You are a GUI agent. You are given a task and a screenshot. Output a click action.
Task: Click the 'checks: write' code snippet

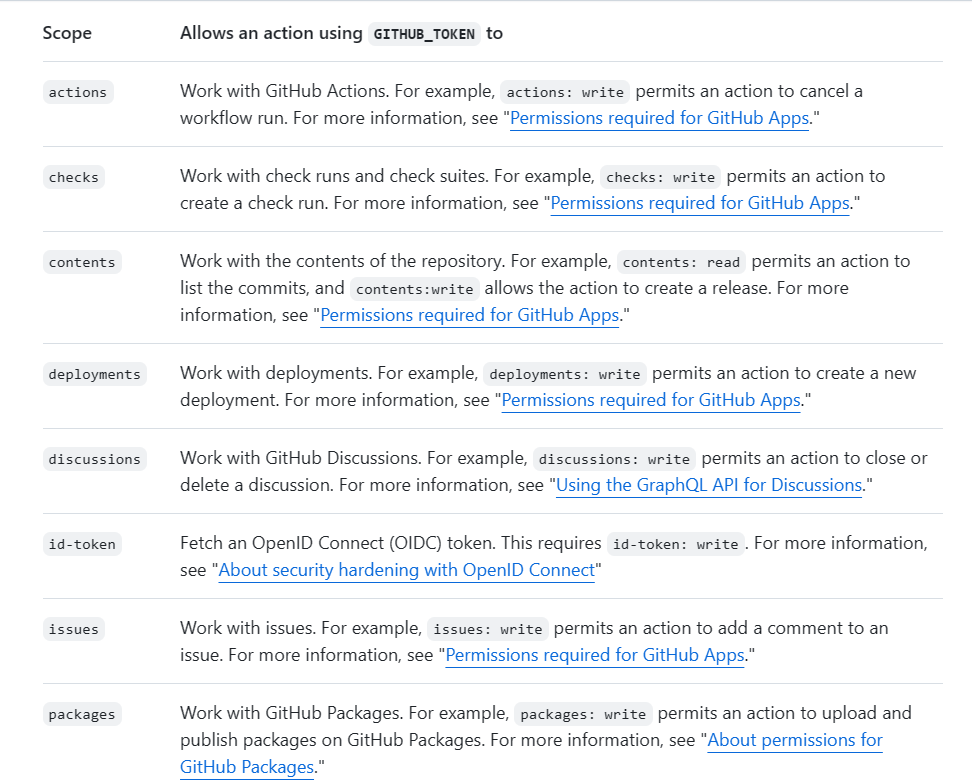(660, 177)
